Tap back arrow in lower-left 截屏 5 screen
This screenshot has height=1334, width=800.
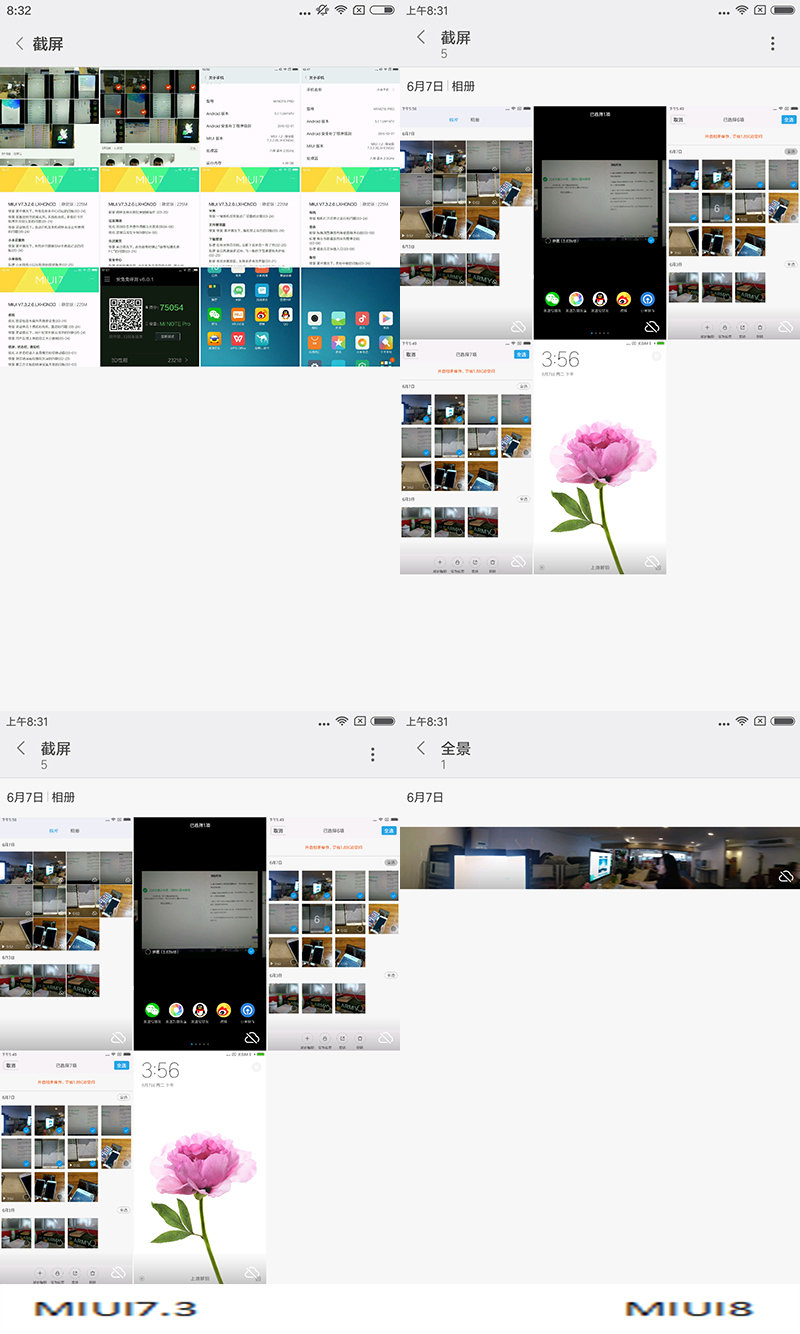21,748
